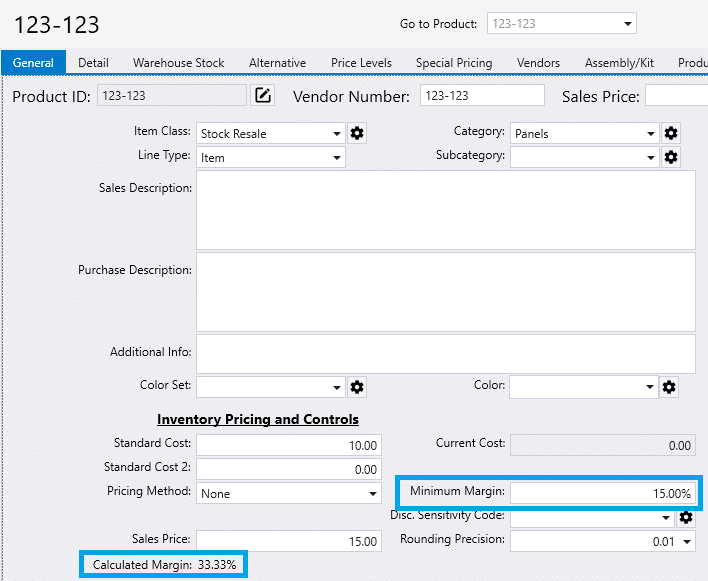Select the Standard Cost field

tap(288, 445)
